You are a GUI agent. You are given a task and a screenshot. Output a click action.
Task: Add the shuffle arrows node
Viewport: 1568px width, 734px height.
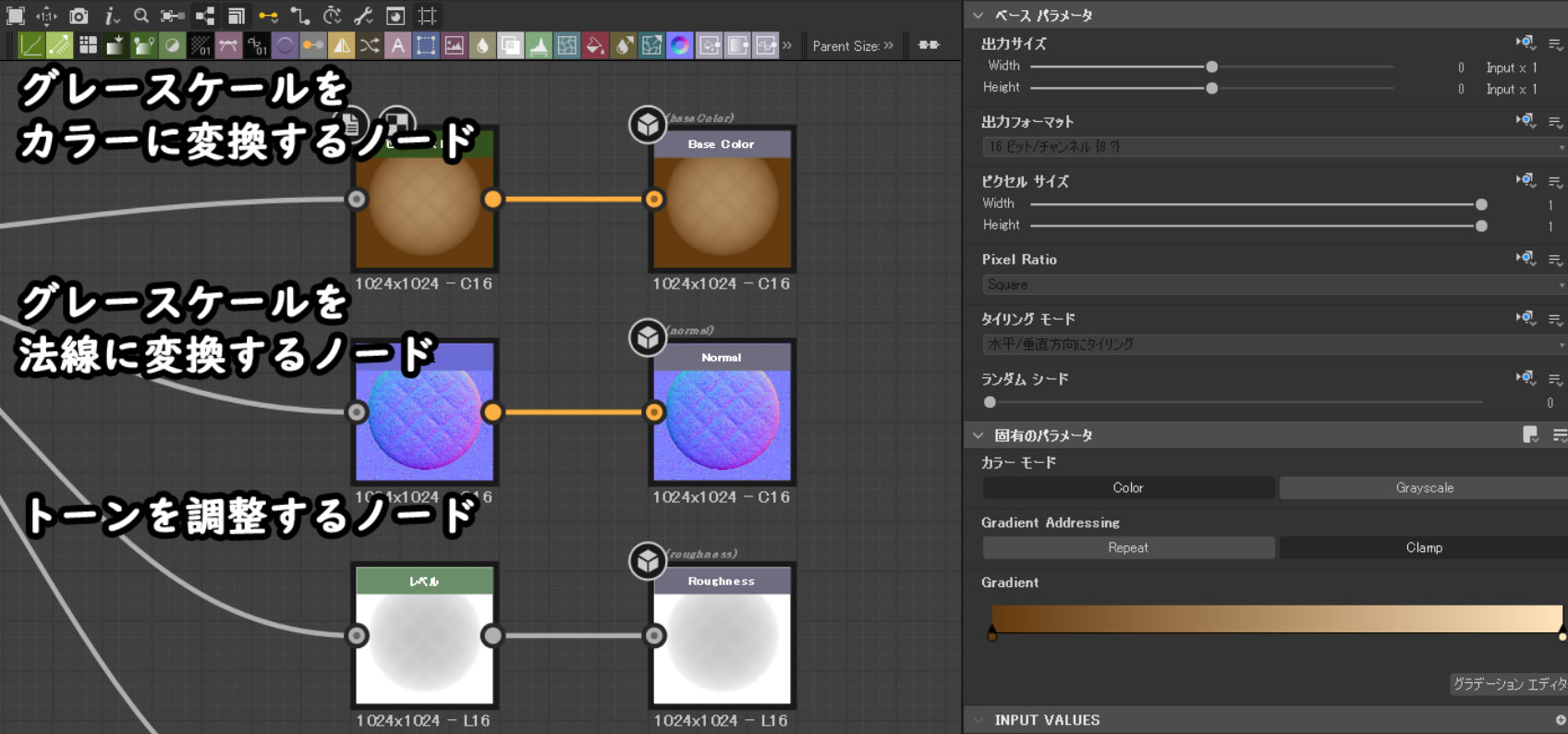coord(370,45)
